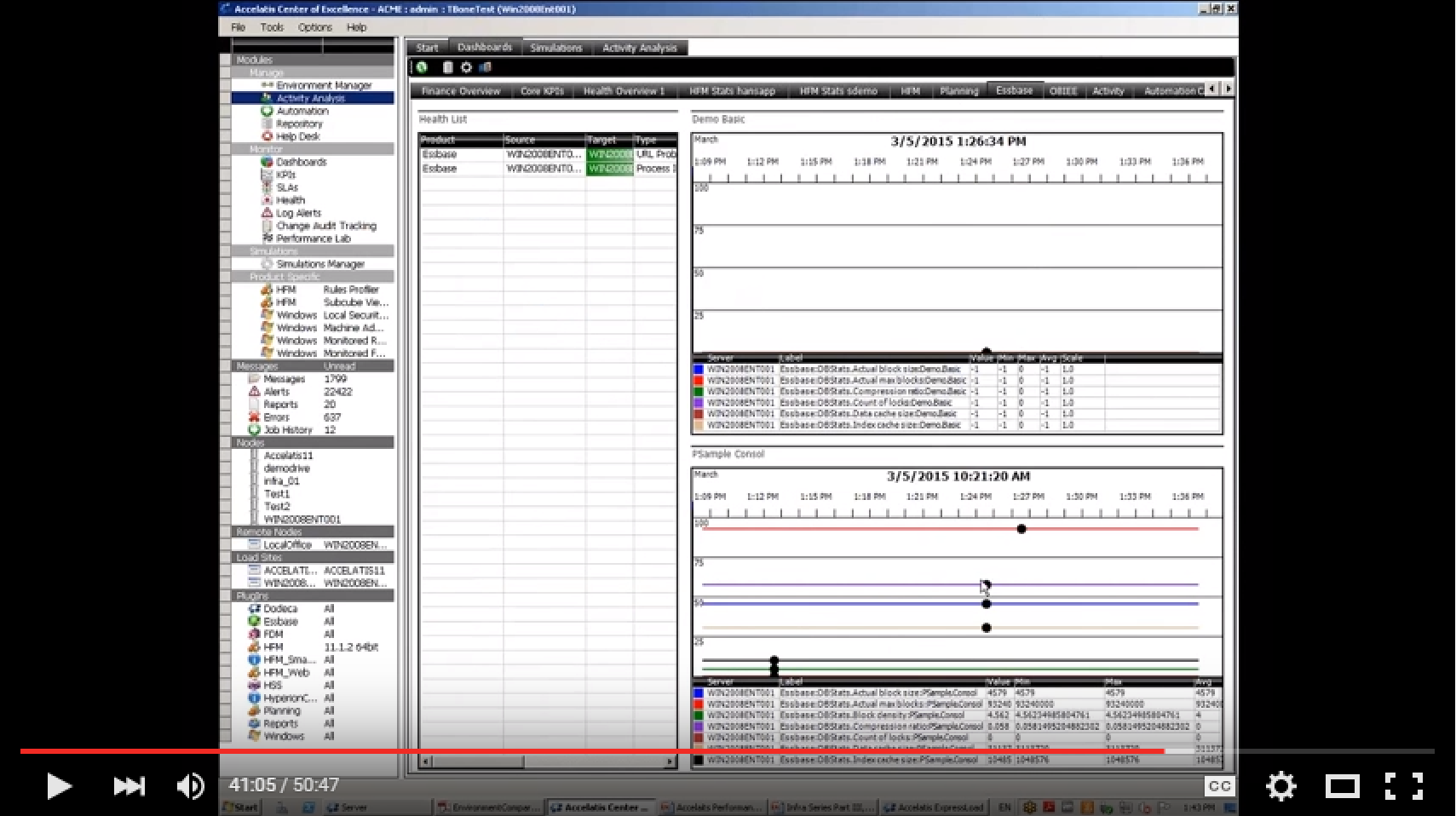Select the Essbase URL Prob row in Health List
This screenshot has height=816, width=1456.
coord(548,154)
